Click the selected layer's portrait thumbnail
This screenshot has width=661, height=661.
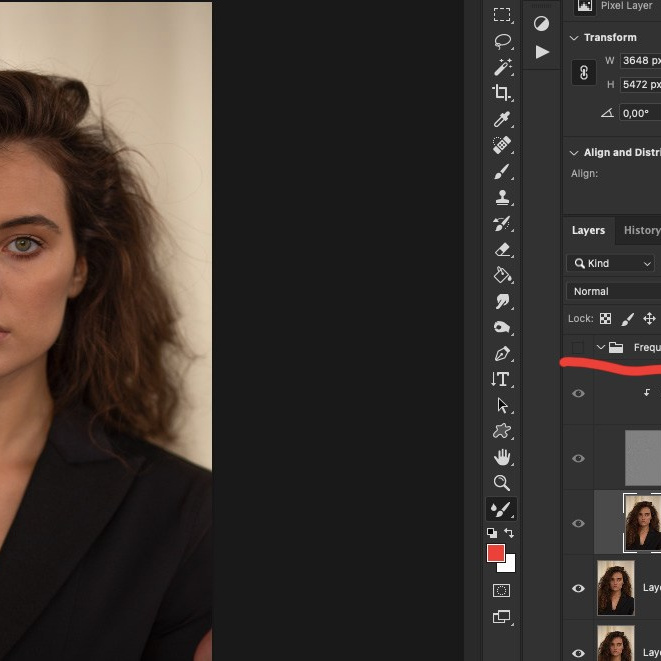point(643,523)
